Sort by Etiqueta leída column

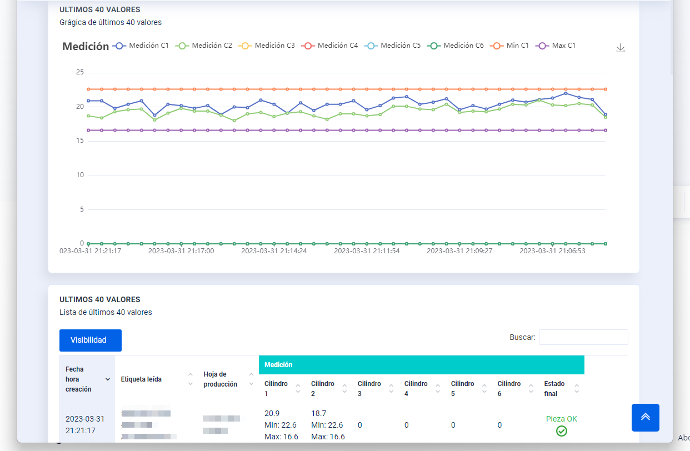click(156, 379)
